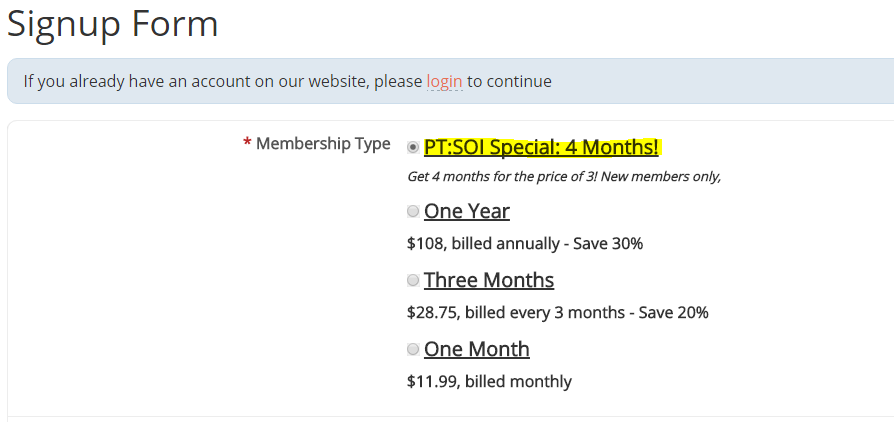Click the 'Membership Type' field label

pos(323,144)
